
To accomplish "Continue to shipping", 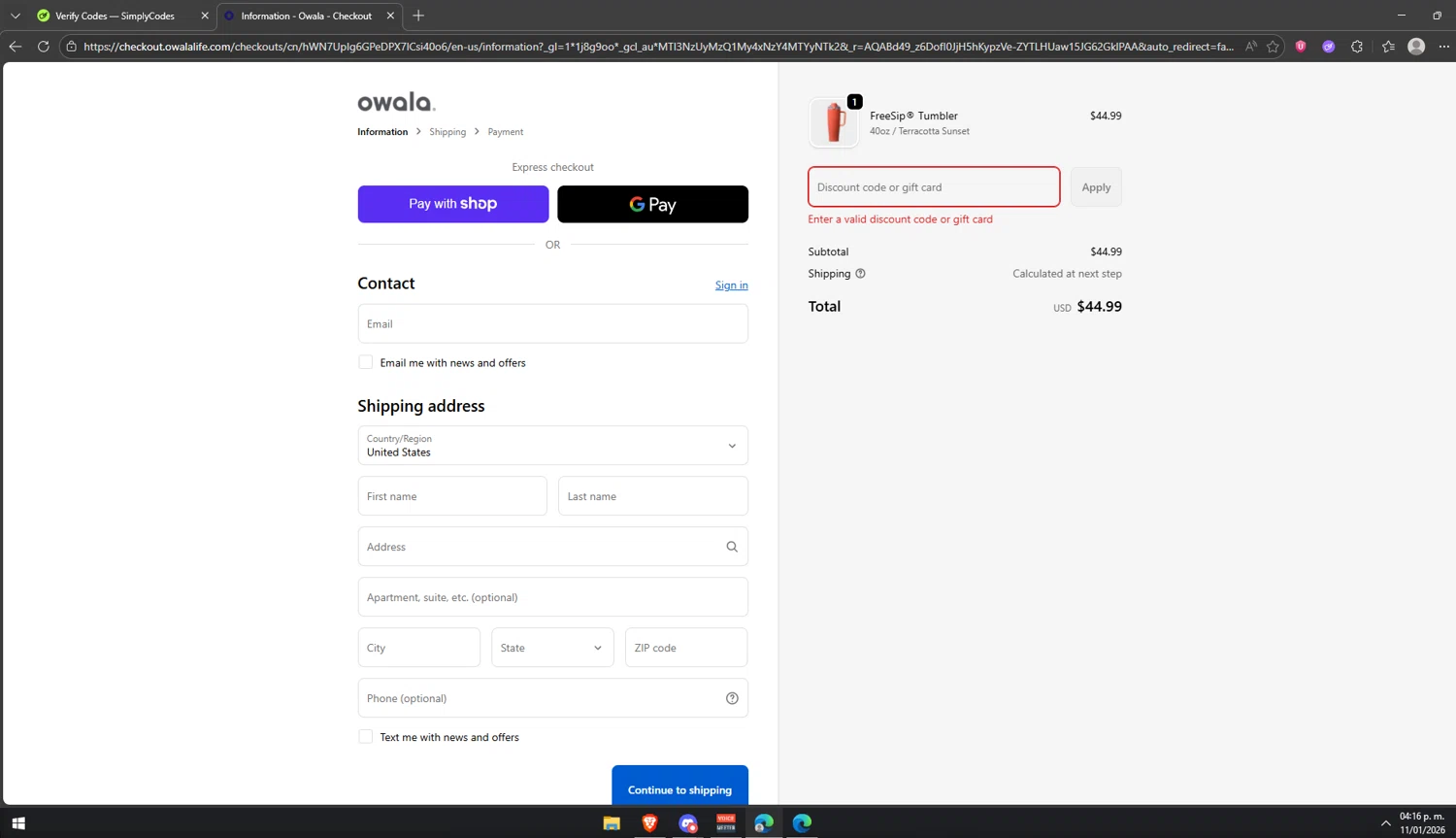I will click(679, 786).
